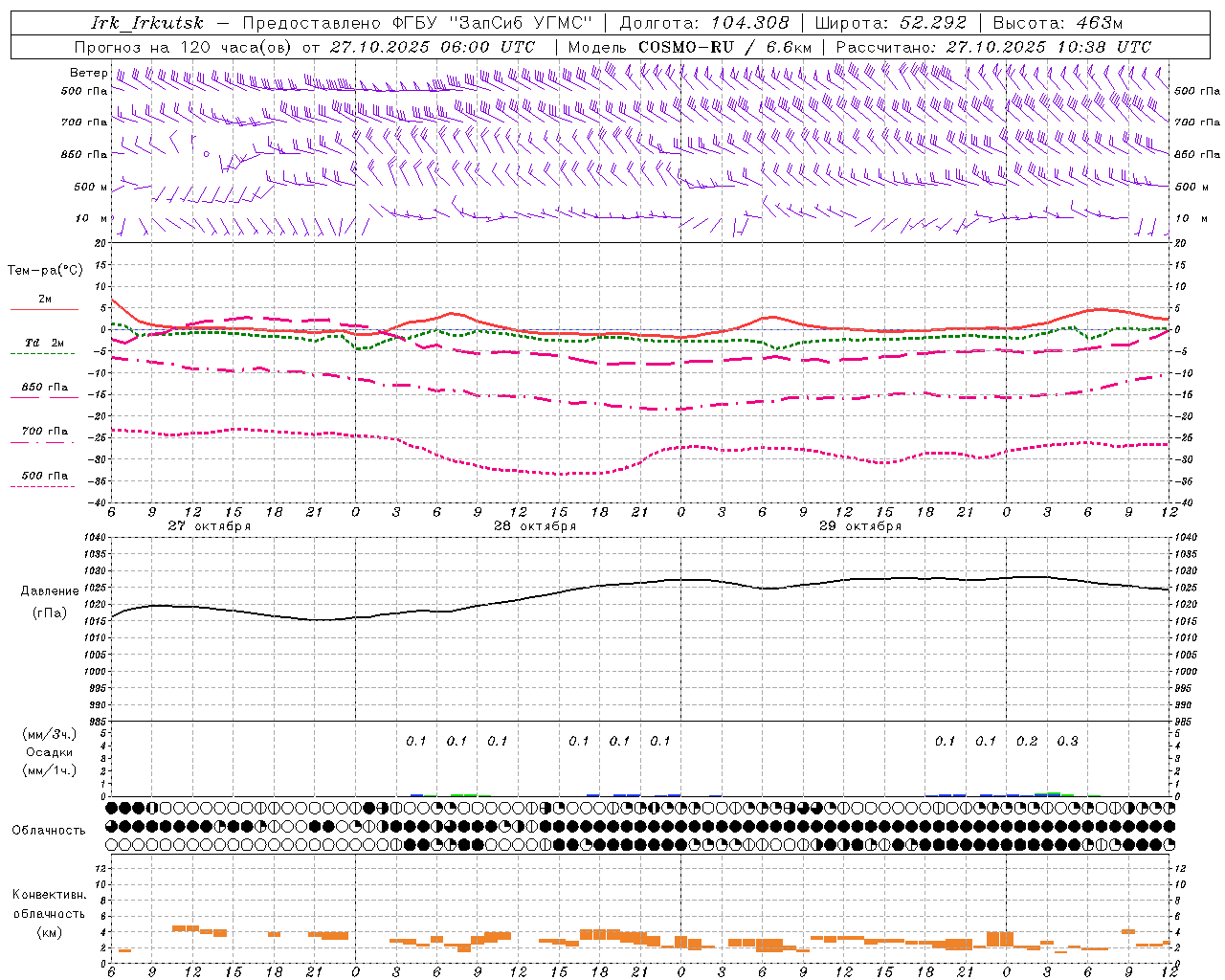This screenshot has width=1225, height=980.
Task: Click the 0.3 precipitation value
Action: coord(1067,741)
